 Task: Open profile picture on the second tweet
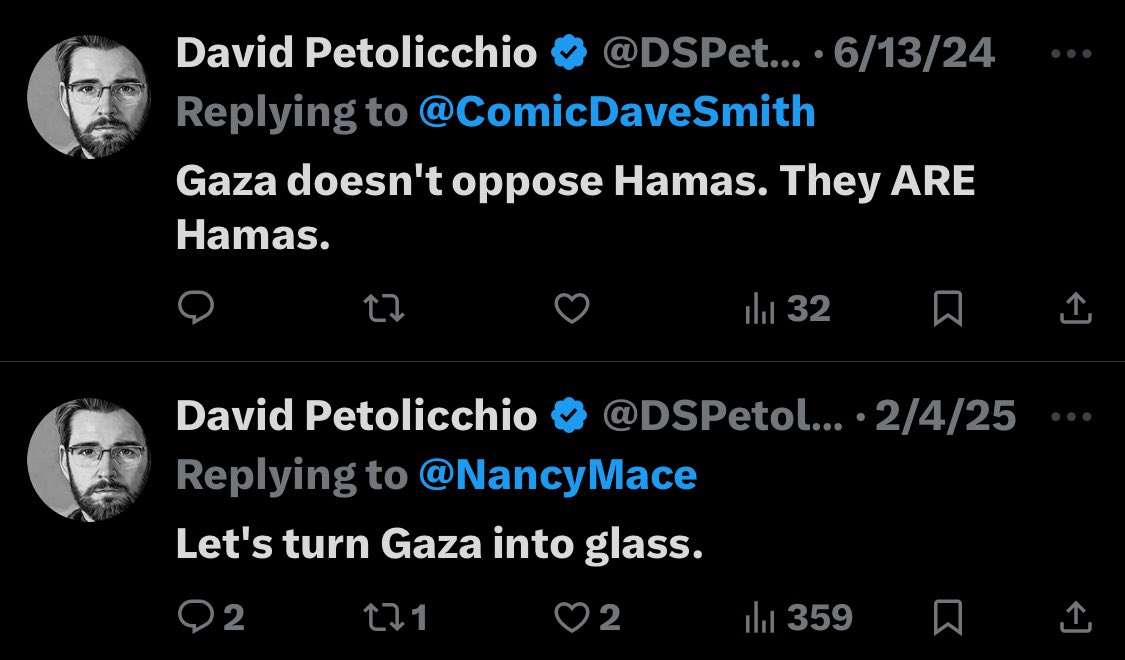click(89, 460)
